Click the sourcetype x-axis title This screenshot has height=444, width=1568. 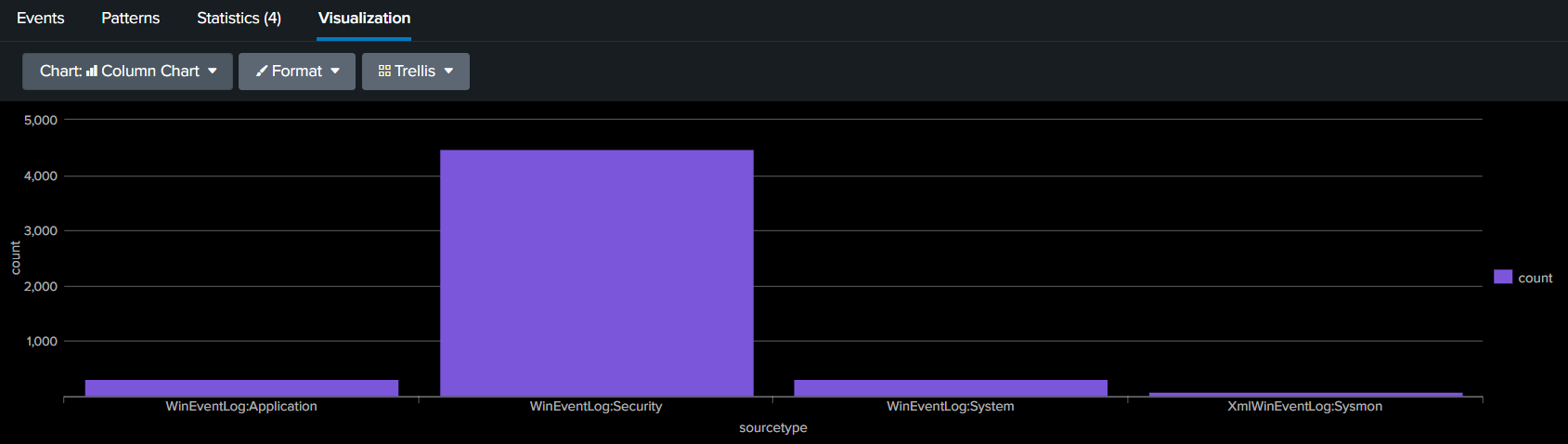[772, 427]
